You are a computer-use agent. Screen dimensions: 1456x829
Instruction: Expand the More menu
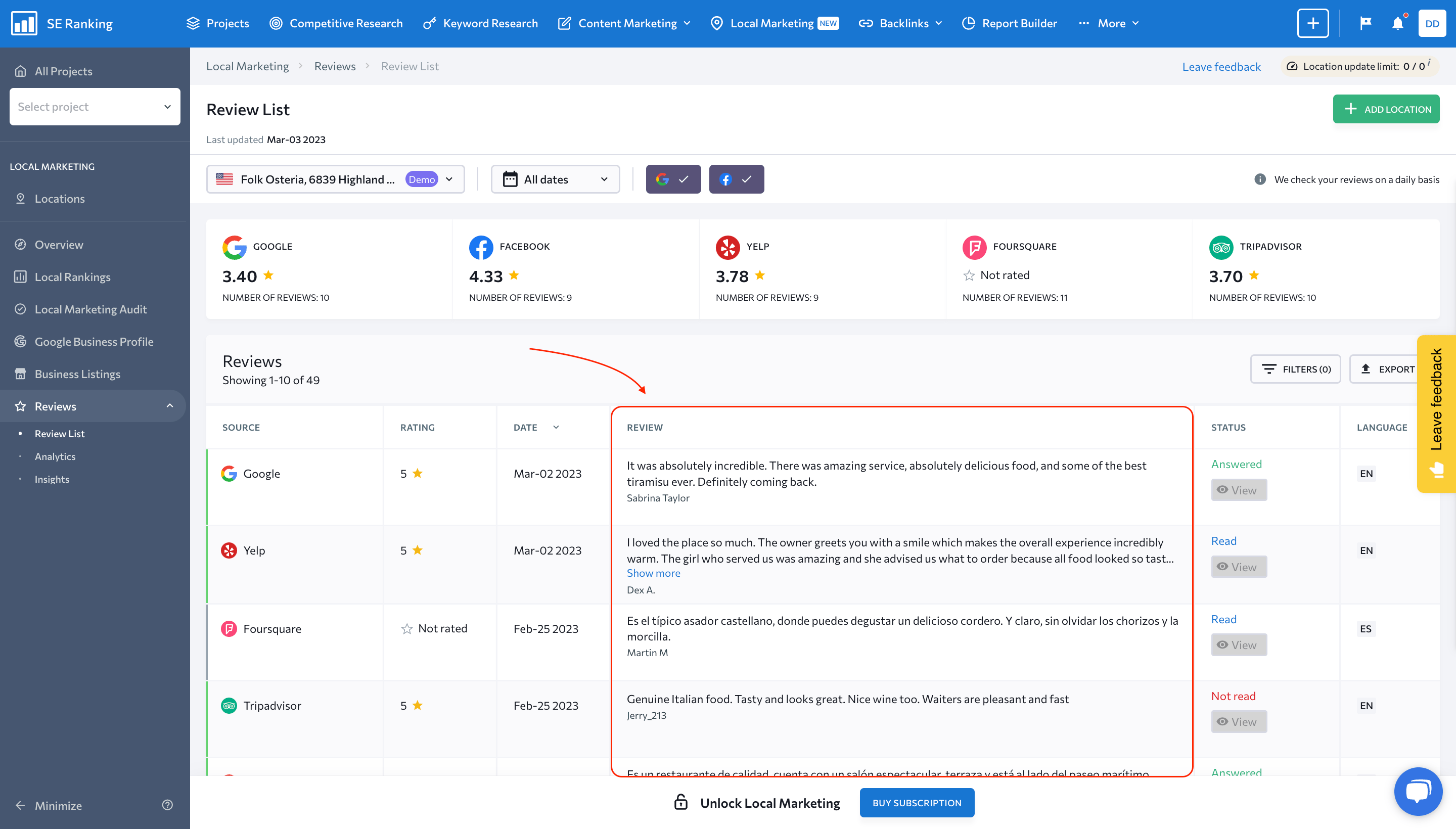coord(1109,23)
